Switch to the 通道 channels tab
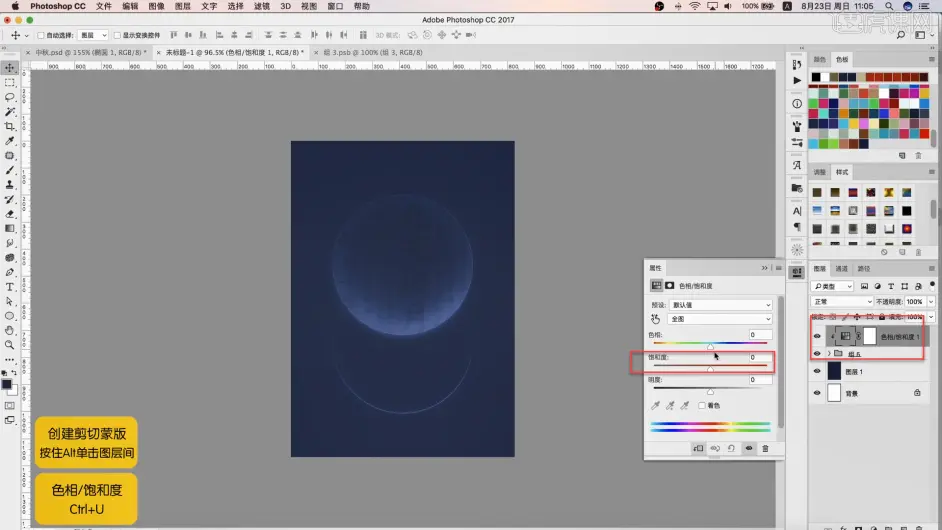Image resolution: width=942 pixels, height=530 pixels. 842,269
